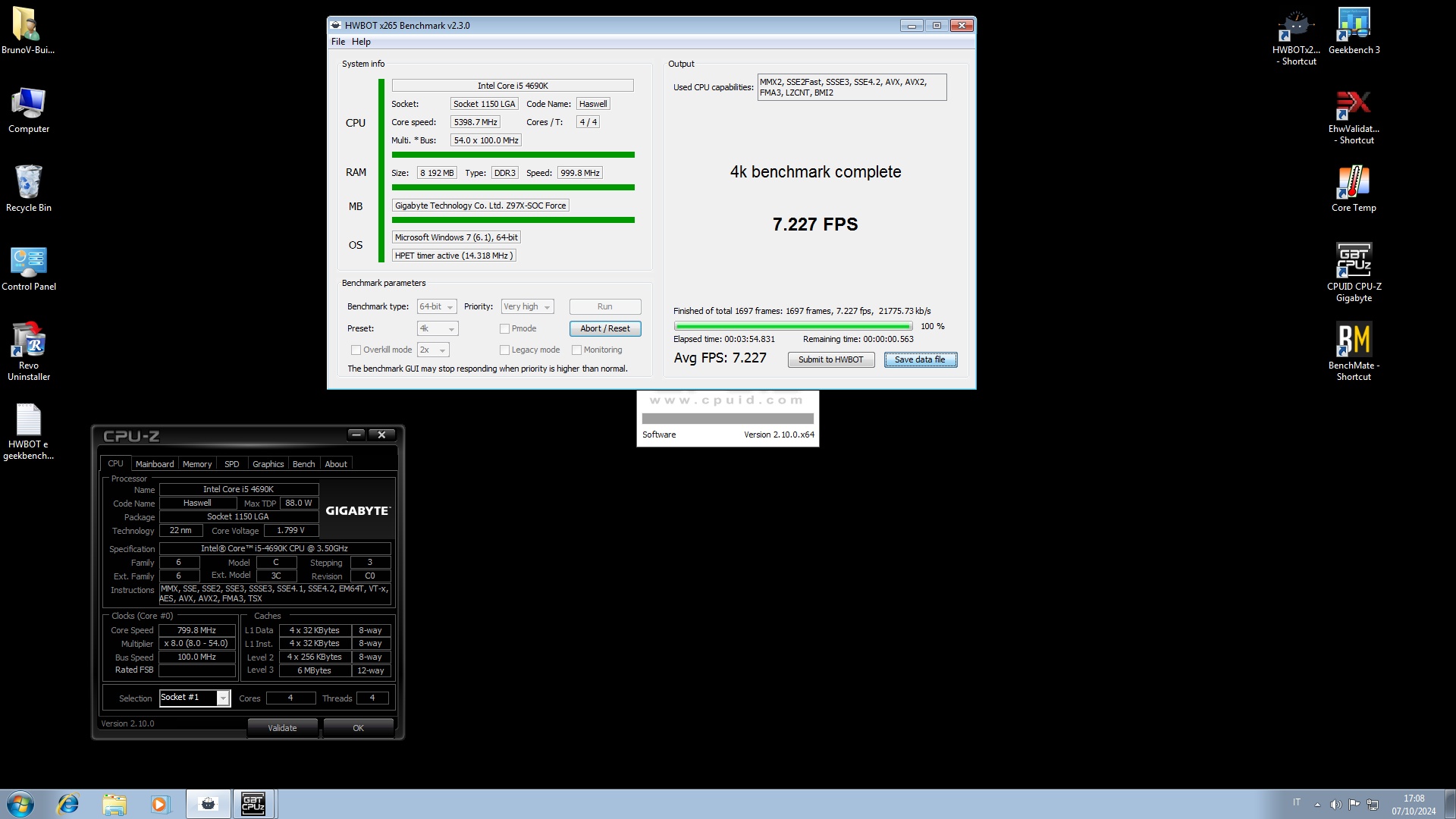
Task: Select the CPU tab in CPU-Z
Action: click(115, 463)
